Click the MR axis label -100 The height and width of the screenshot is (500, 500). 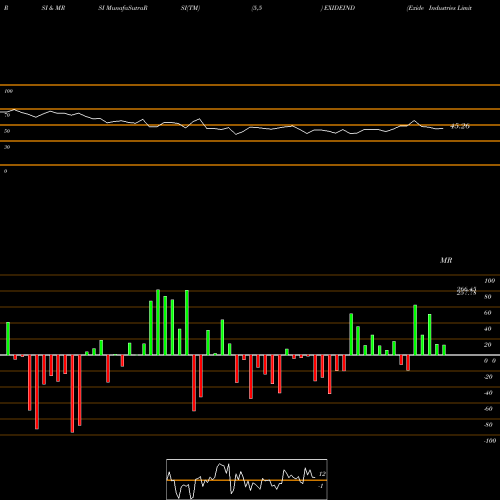(490, 441)
